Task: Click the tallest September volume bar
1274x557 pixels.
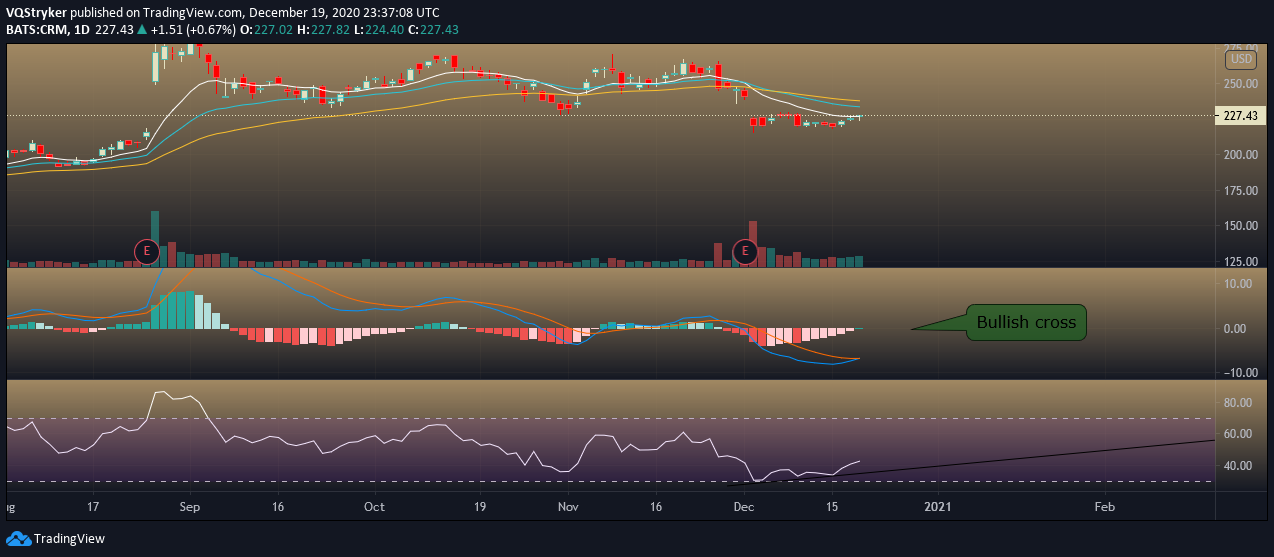Action: 155,239
